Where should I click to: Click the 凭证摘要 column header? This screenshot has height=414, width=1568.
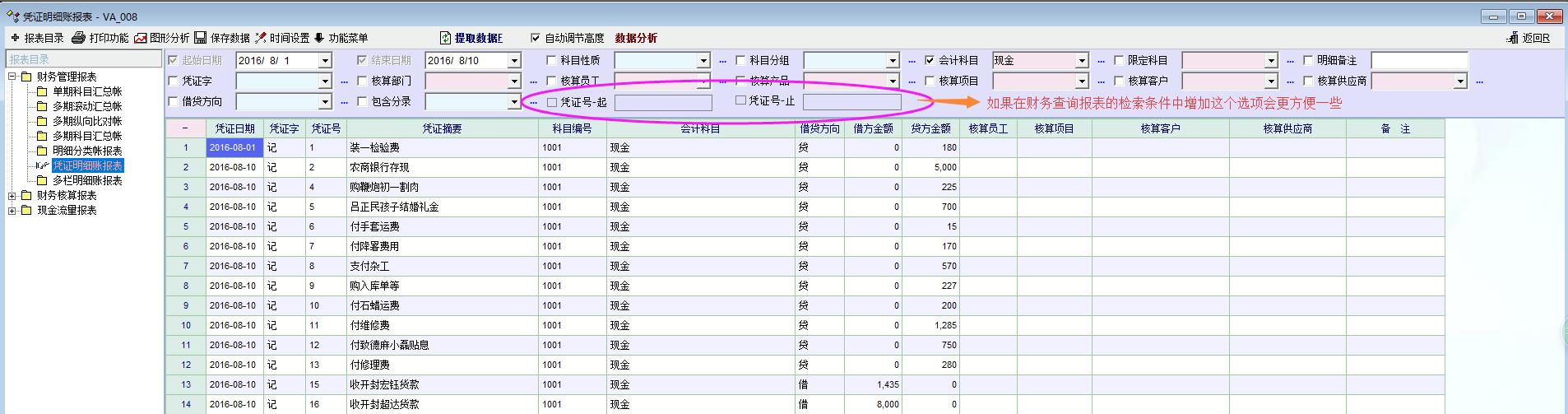pyautogui.click(x=442, y=129)
